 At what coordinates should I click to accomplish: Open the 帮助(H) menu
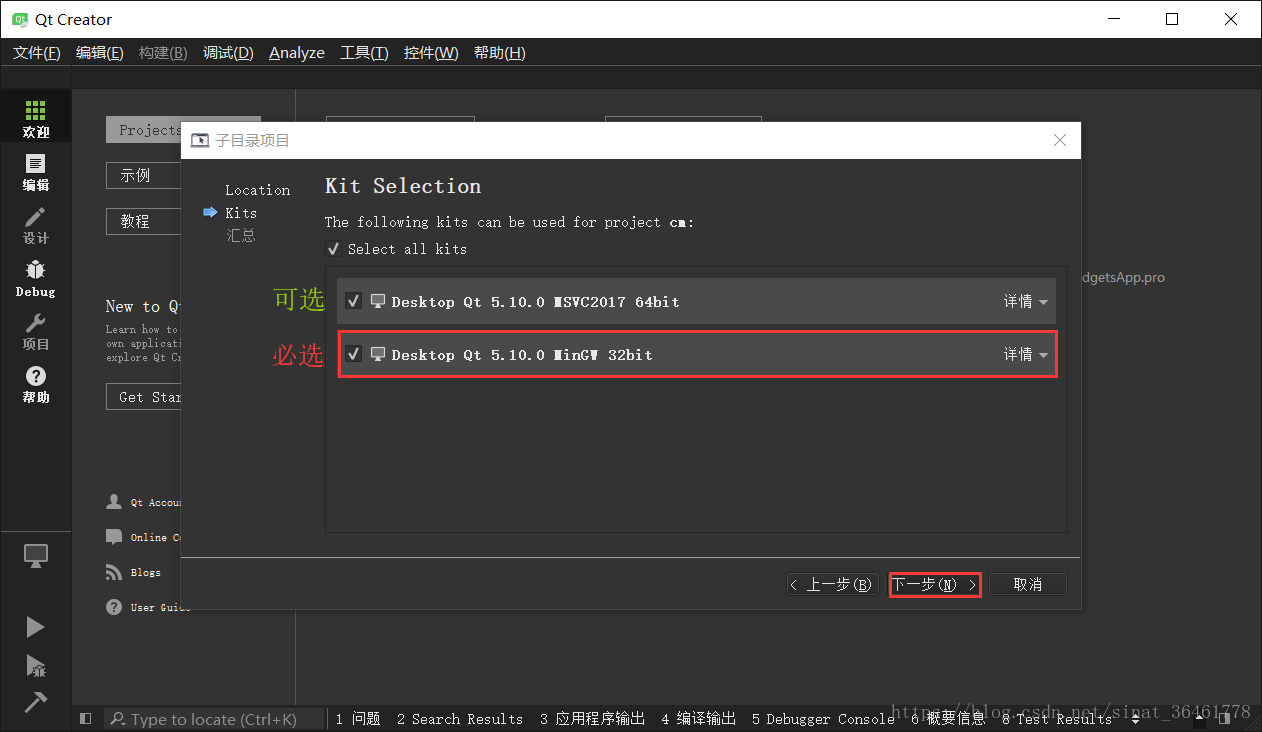click(x=500, y=53)
